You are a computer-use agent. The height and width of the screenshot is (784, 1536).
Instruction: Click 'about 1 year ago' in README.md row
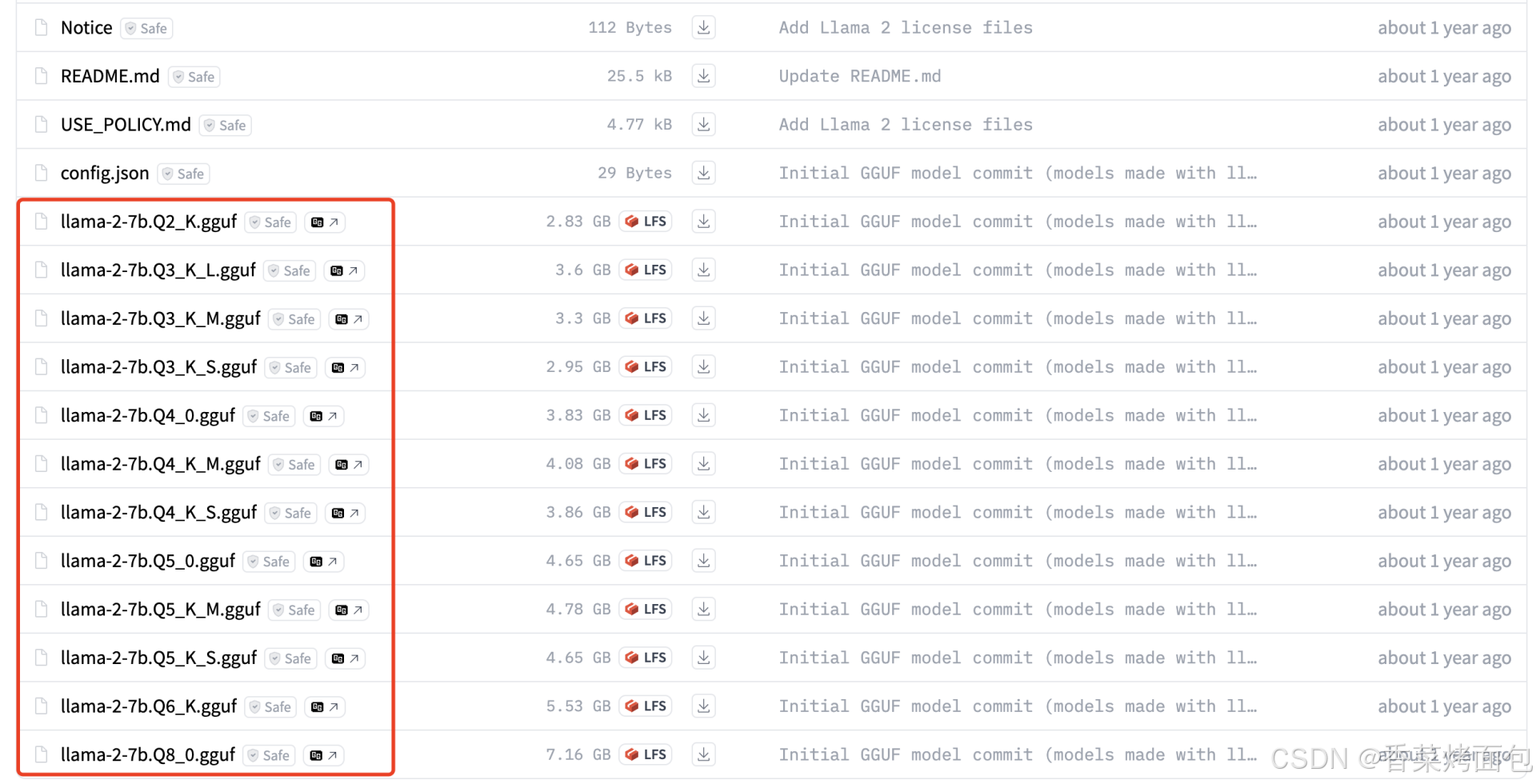[1444, 77]
